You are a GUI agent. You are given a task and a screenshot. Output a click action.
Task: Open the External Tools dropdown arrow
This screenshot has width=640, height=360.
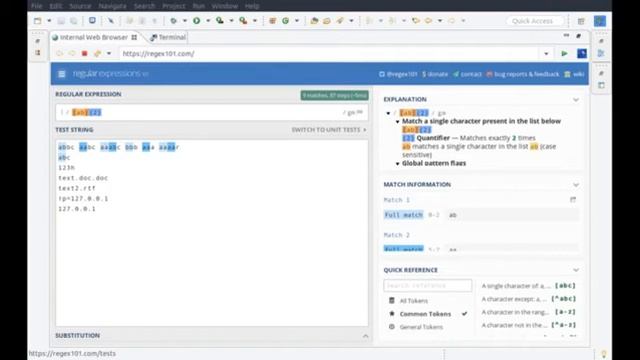[255, 21]
